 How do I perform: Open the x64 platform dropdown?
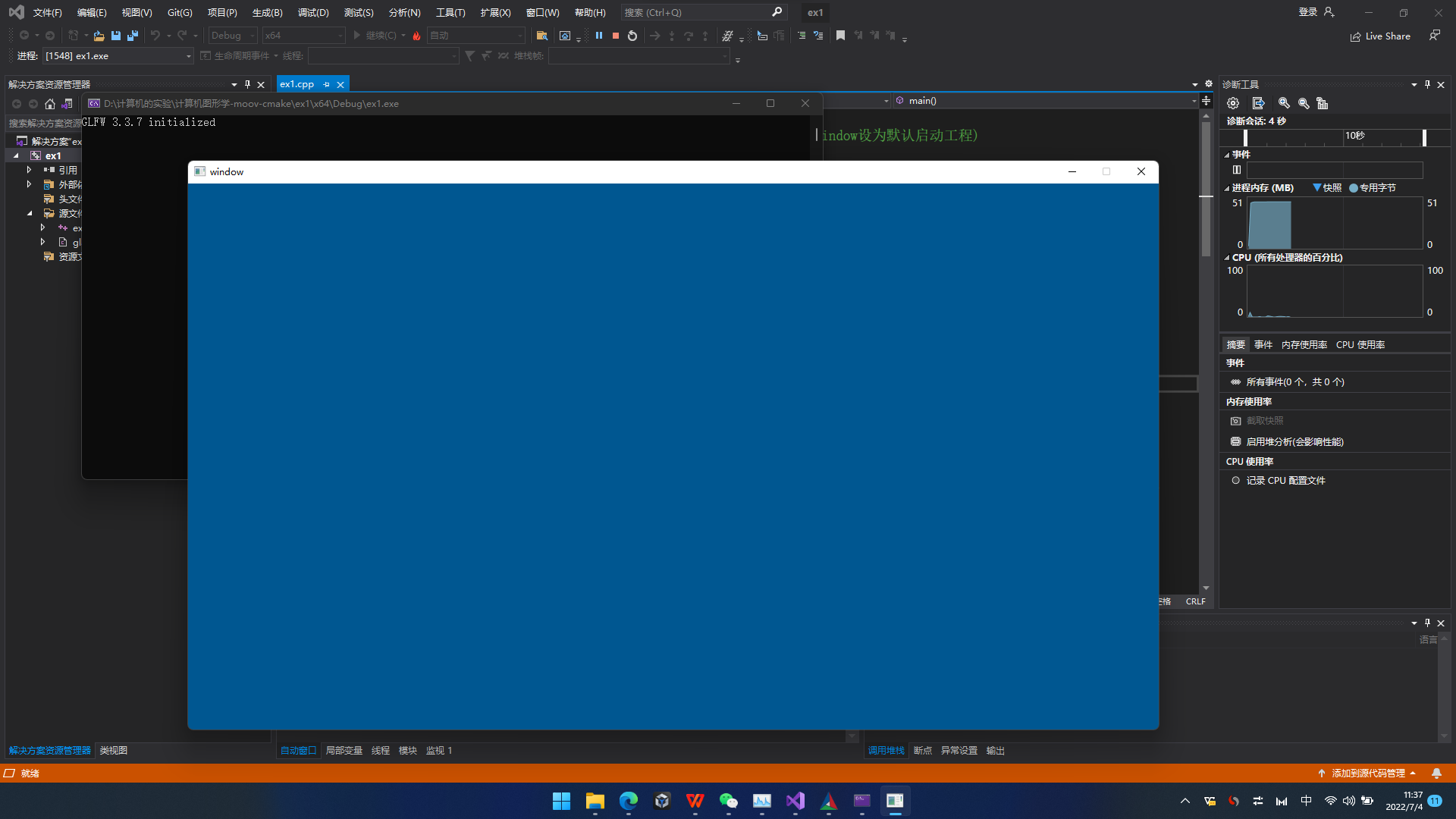point(303,36)
